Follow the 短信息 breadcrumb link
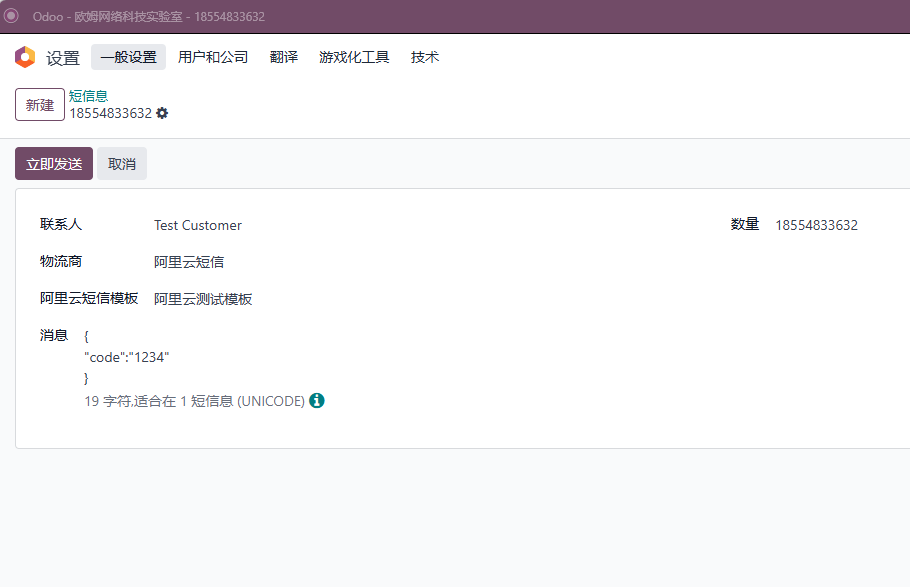 click(x=88, y=96)
